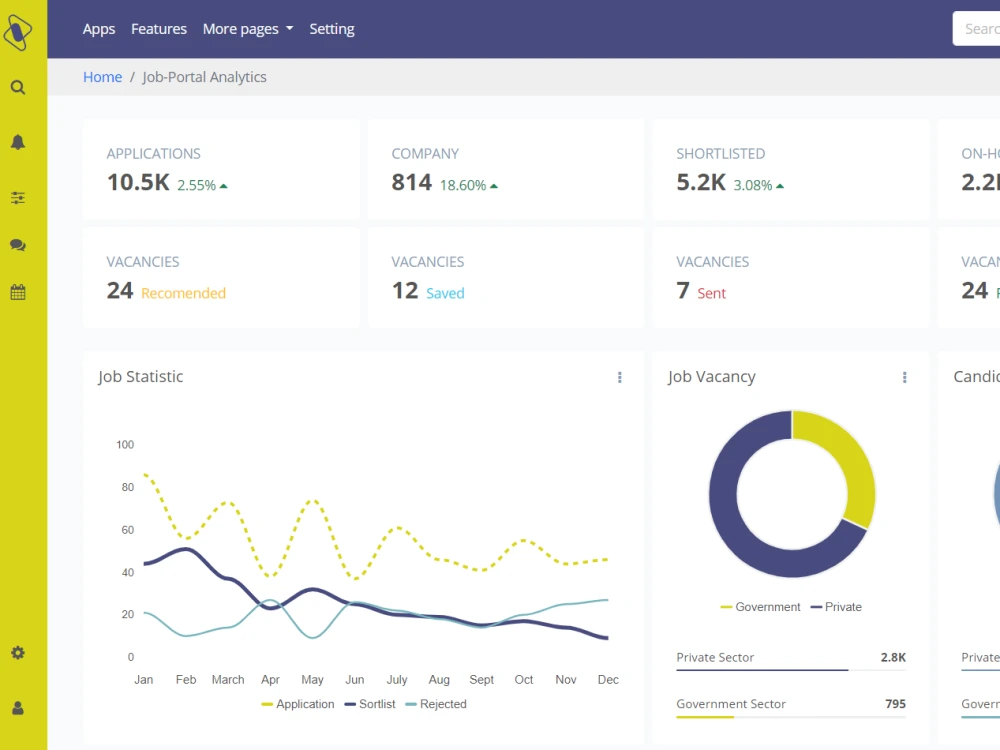Click the 3.08% growth indicator
Image resolution: width=1000 pixels, height=750 pixels.
[758, 186]
